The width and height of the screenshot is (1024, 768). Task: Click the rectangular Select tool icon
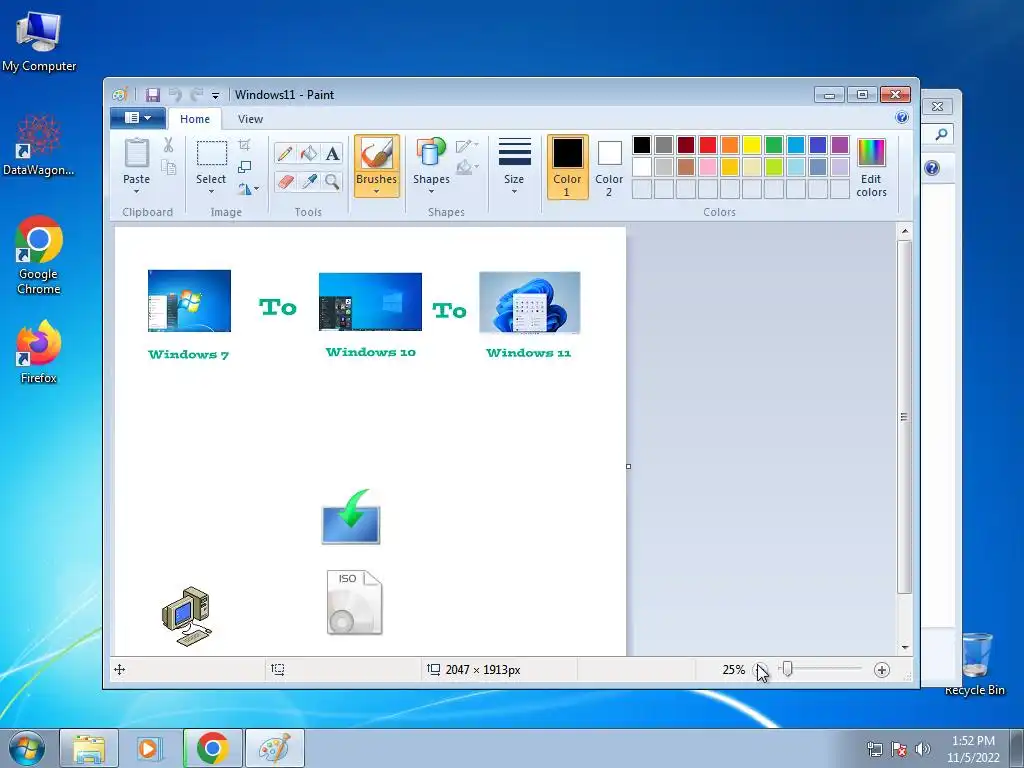pyautogui.click(x=212, y=153)
